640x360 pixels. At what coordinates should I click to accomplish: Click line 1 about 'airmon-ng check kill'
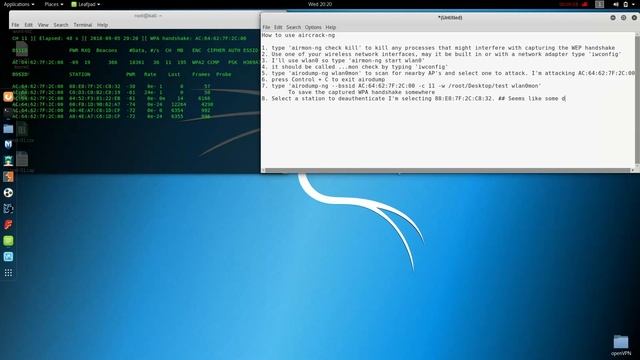click(438, 48)
